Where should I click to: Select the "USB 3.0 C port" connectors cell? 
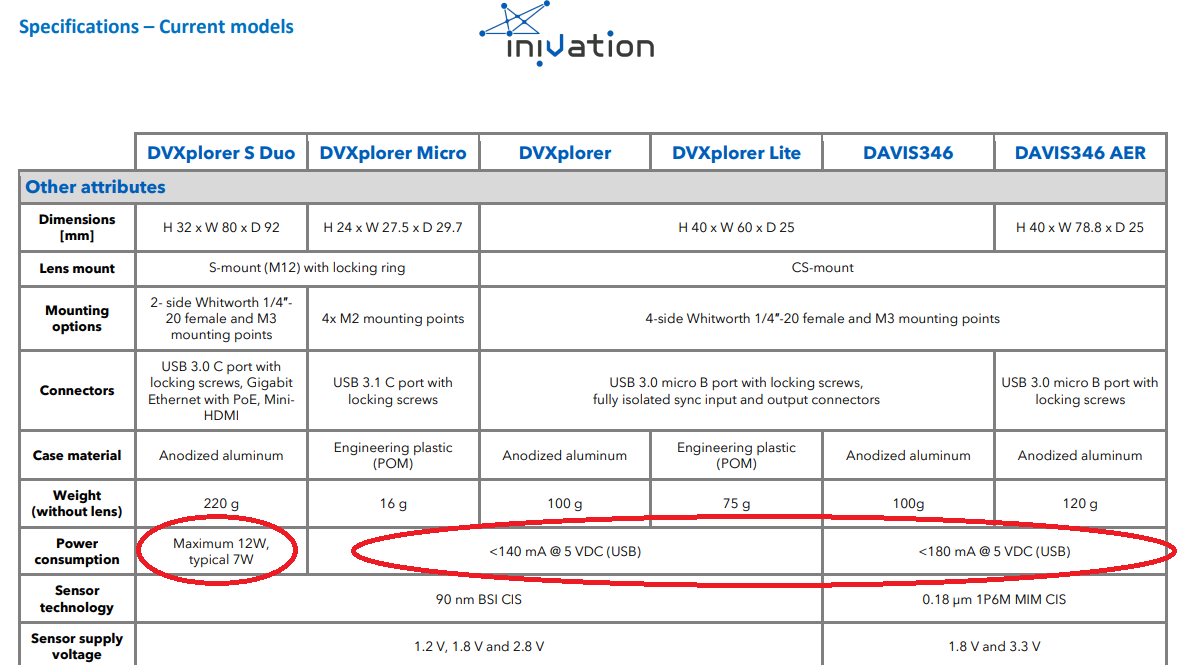221,391
